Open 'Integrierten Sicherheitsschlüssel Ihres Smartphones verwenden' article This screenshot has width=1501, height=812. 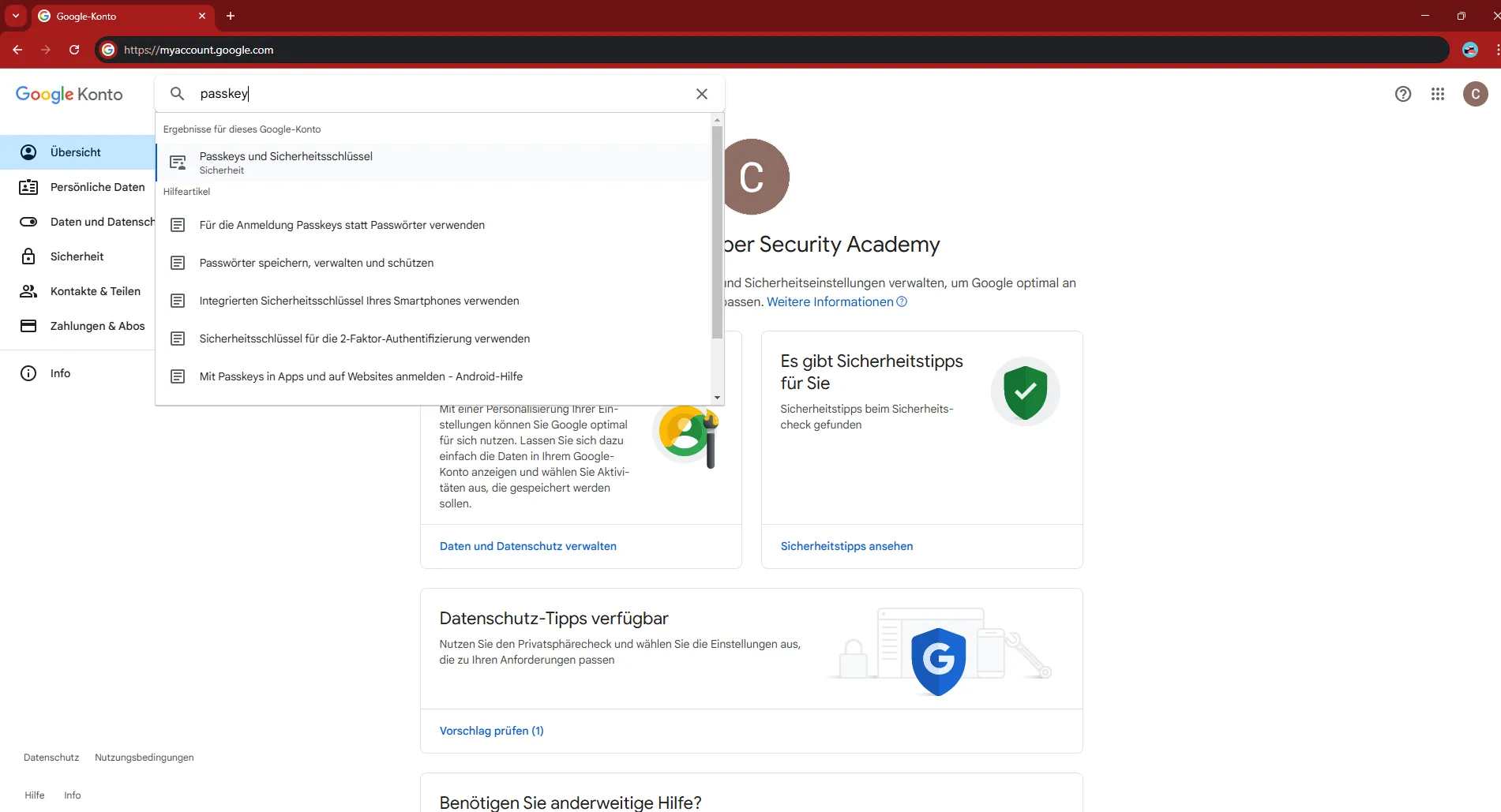pos(433,301)
